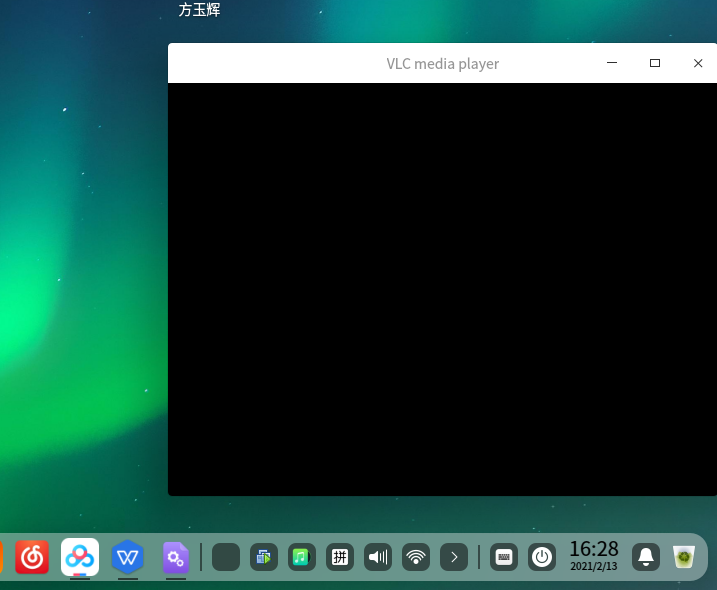
Task: Click the VLC video display area
Action: coord(442,289)
